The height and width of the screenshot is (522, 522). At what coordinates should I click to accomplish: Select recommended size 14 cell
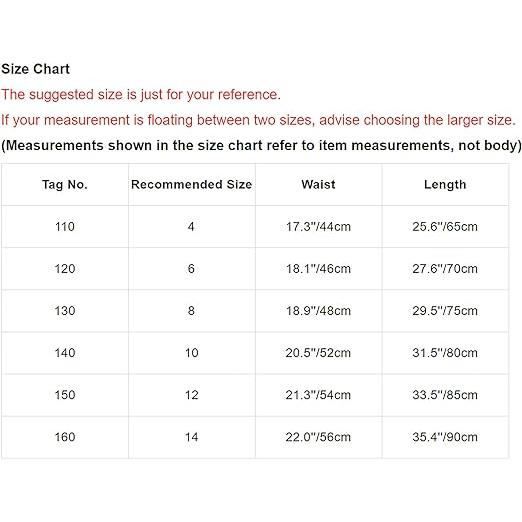(x=192, y=437)
